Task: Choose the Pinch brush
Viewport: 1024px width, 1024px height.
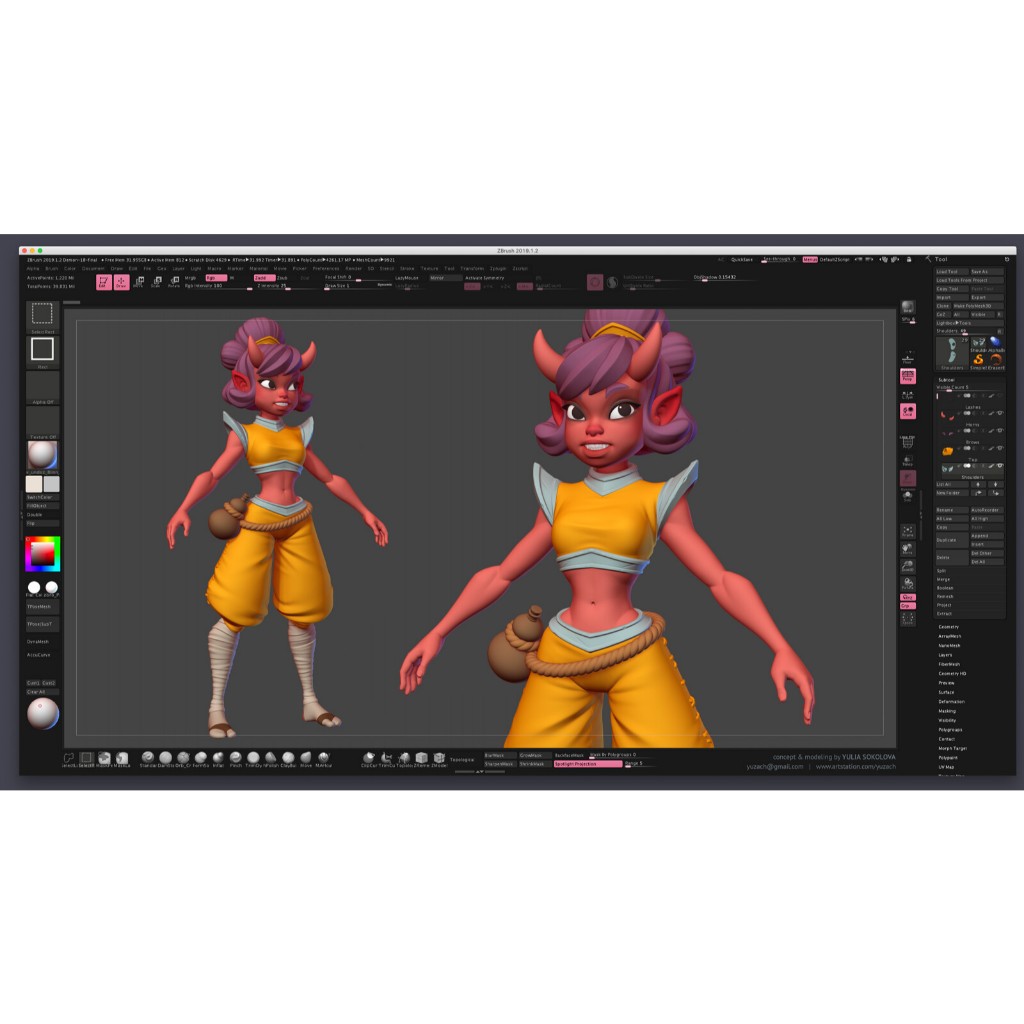Action: click(236, 759)
